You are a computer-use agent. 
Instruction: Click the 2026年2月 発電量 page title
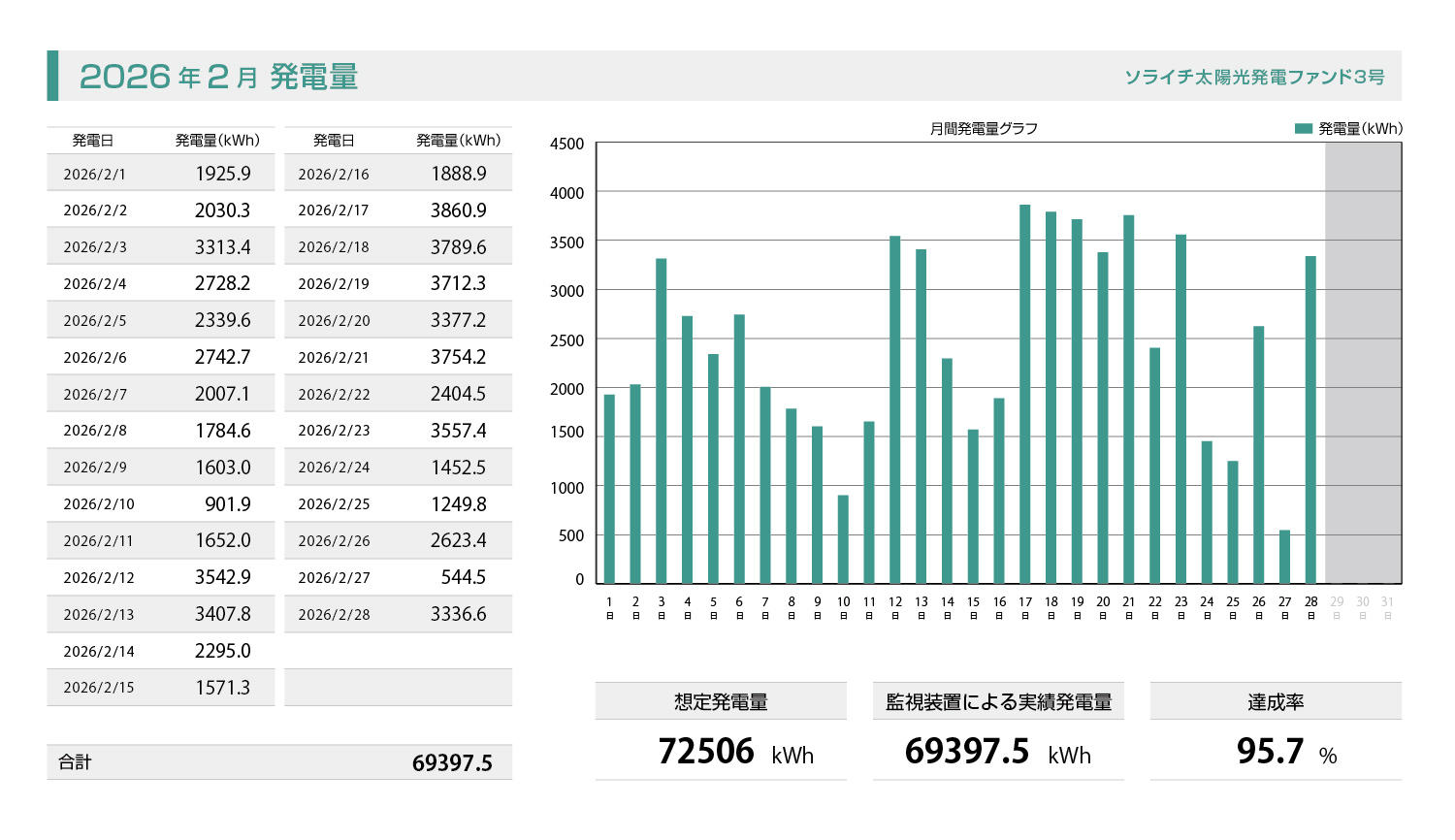pos(218,77)
